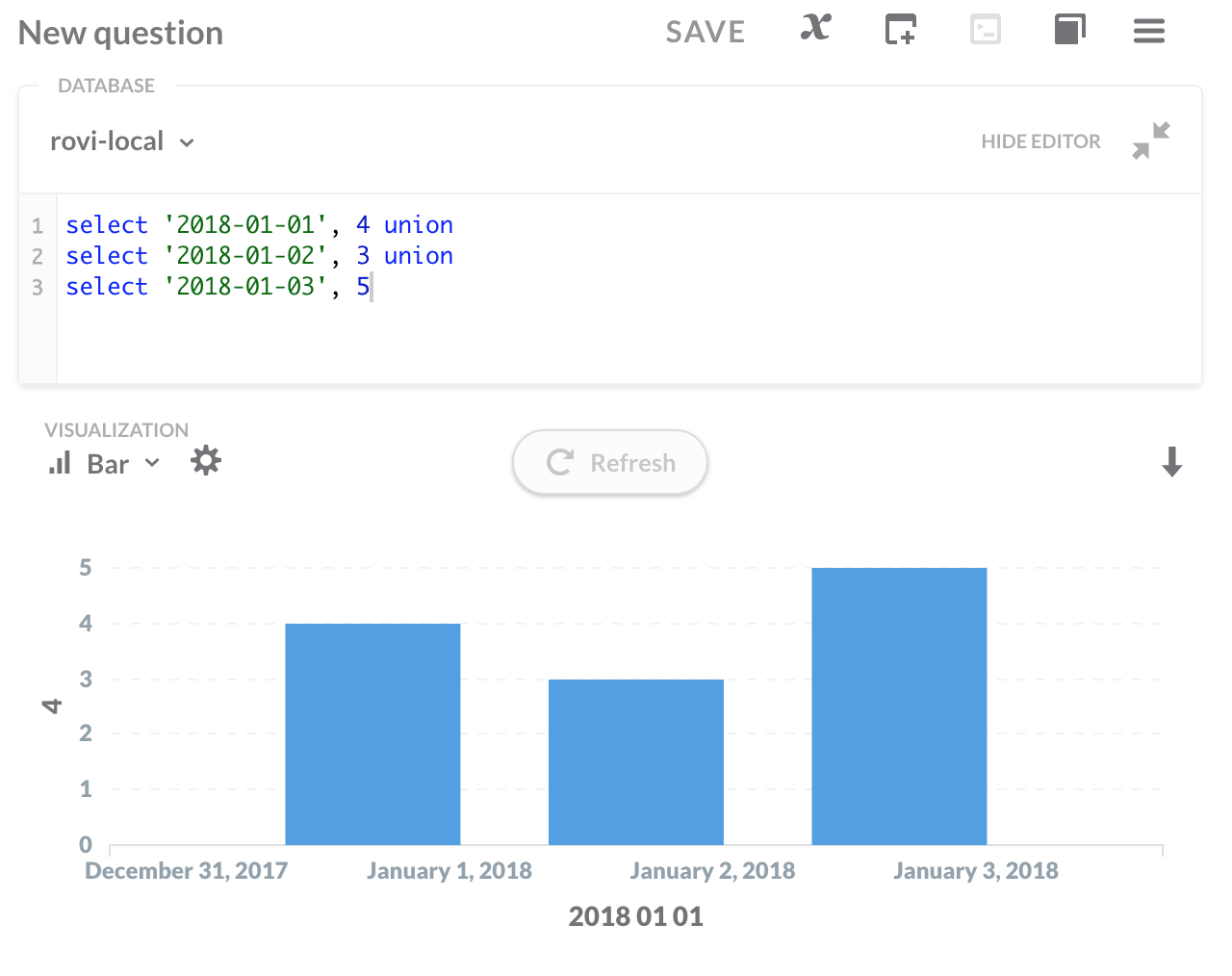Add question to a dashboard via plus icon

900,30
